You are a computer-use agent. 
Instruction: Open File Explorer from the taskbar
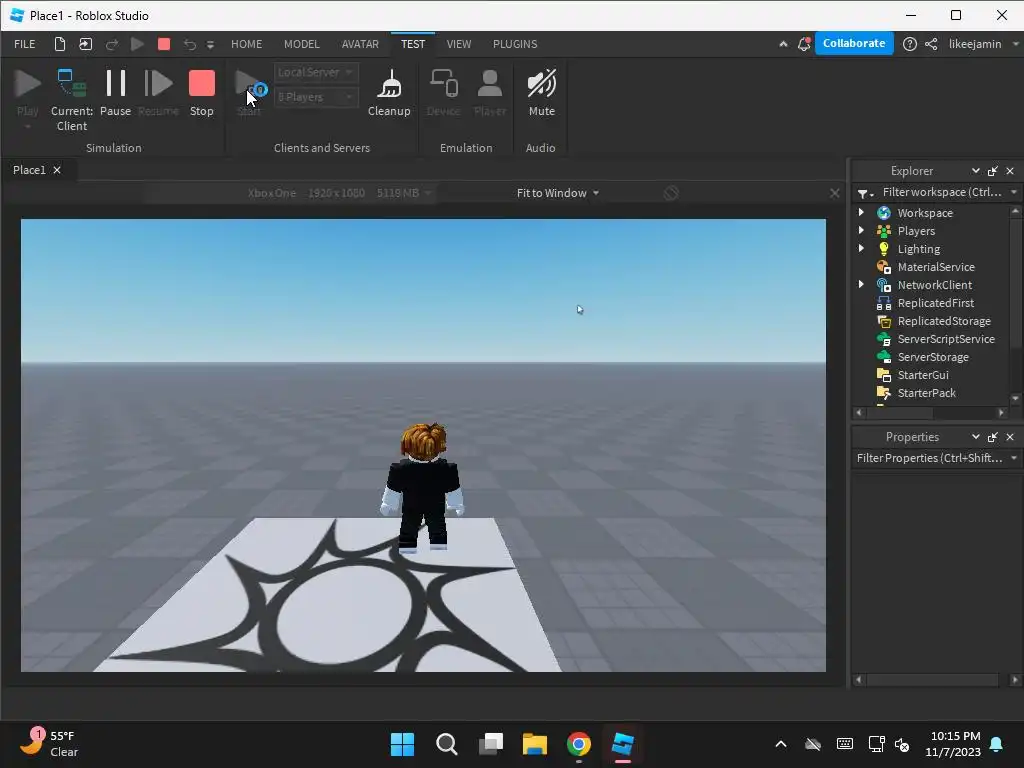[534, 744]
